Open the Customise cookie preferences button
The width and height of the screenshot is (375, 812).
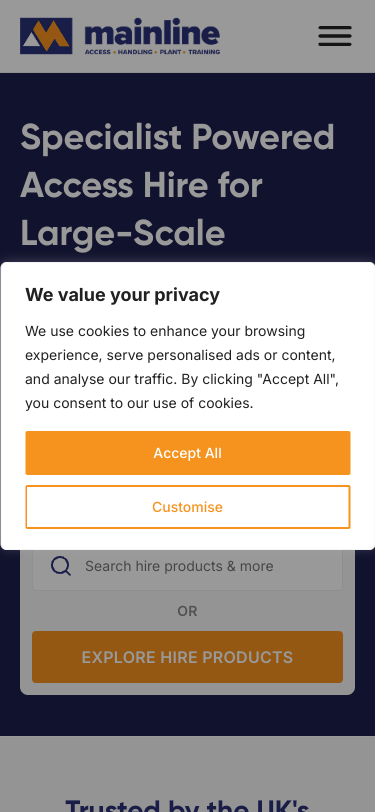point(188,507)
